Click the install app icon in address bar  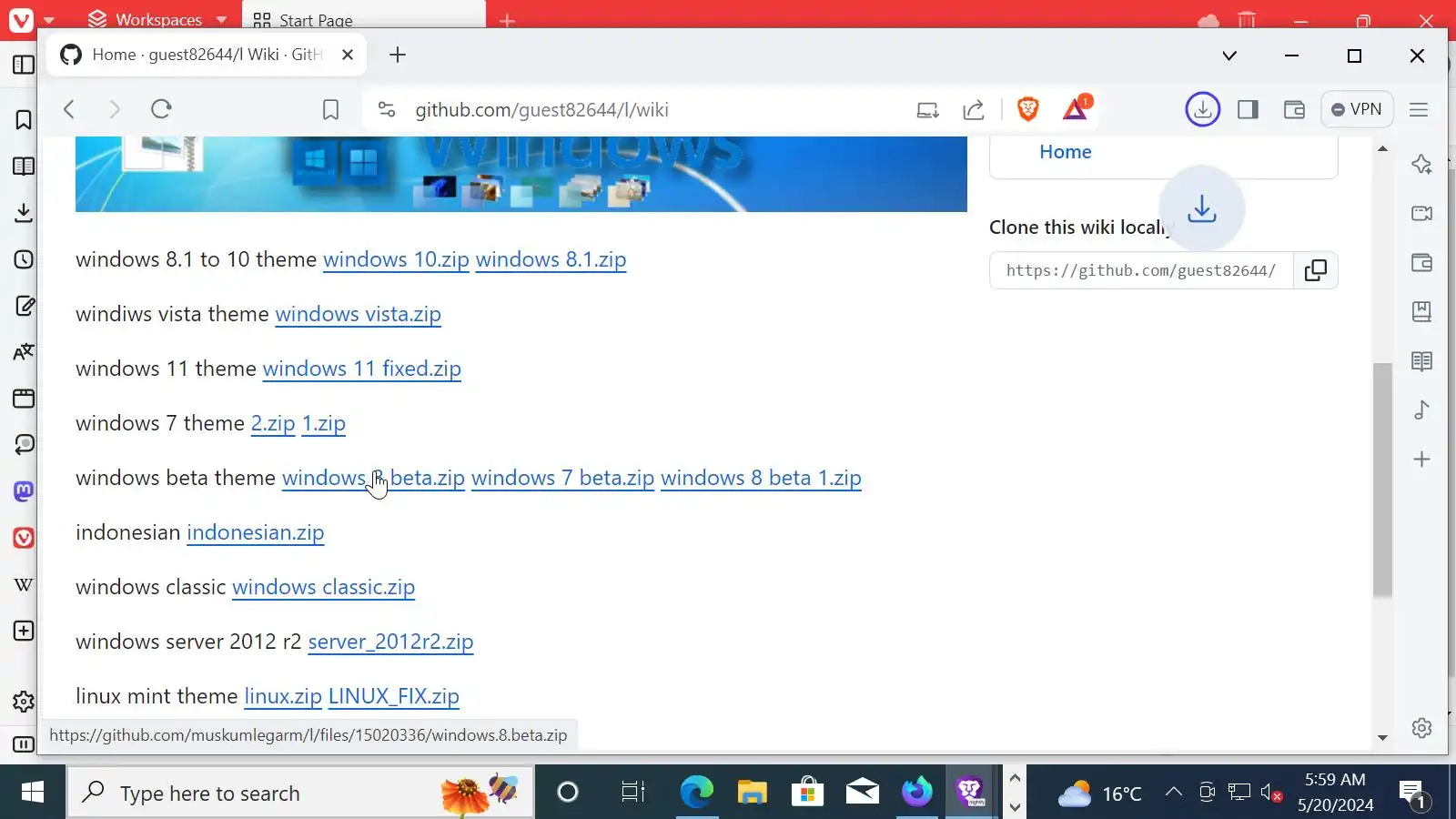(927, 110)
